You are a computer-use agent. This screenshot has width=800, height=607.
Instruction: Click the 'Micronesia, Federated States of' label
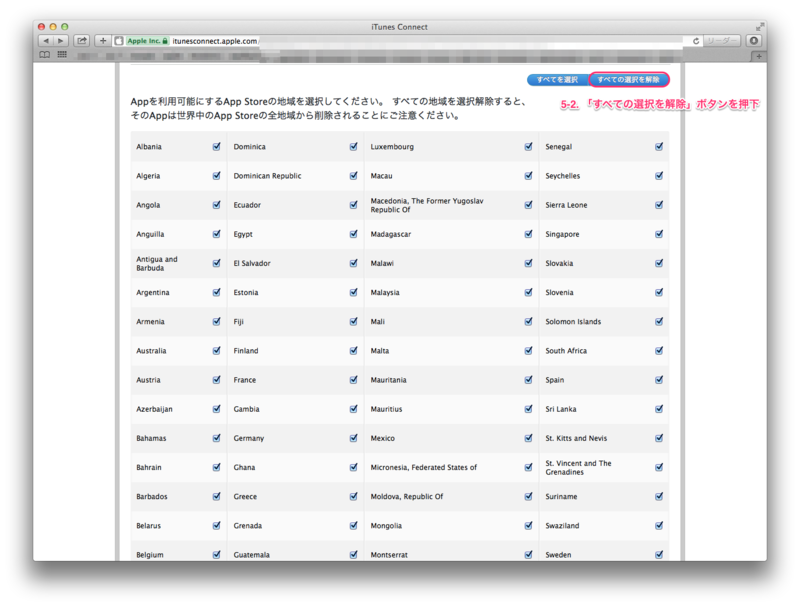(423, 467)
